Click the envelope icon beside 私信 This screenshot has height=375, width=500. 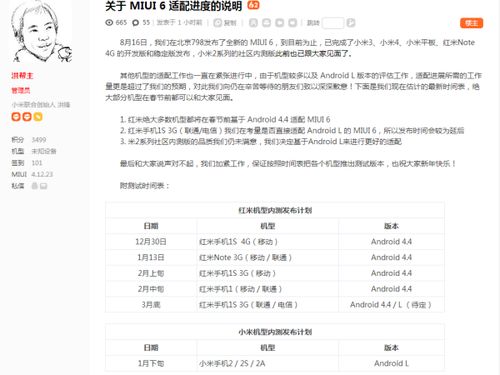[x=44, y=186]
